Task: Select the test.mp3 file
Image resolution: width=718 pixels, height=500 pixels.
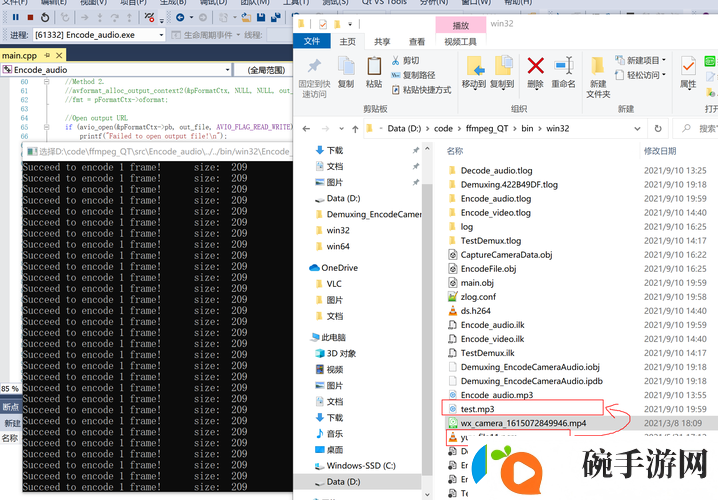Action: pyautogui.click(x=477, y=409)
